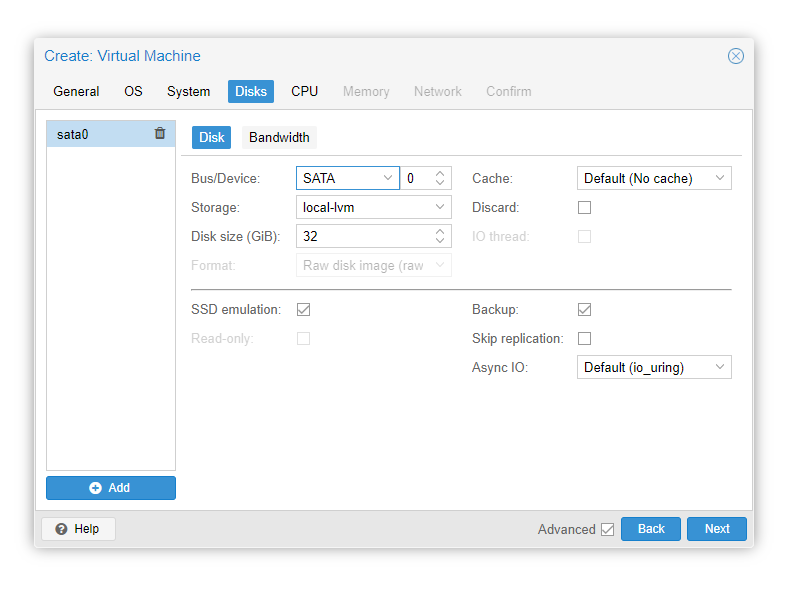Open the Bus/Device dropdown
The width and height of the screenshot is (804, 592).
pos(389,177)
